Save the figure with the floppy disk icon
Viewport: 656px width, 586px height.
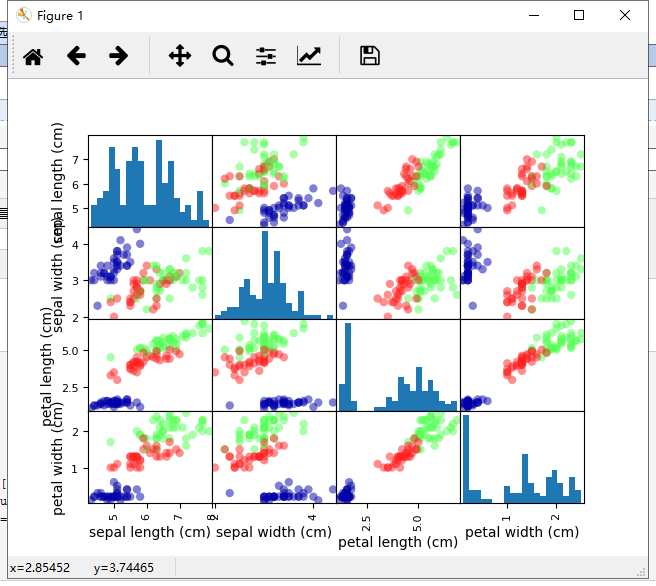click(370, 56)
